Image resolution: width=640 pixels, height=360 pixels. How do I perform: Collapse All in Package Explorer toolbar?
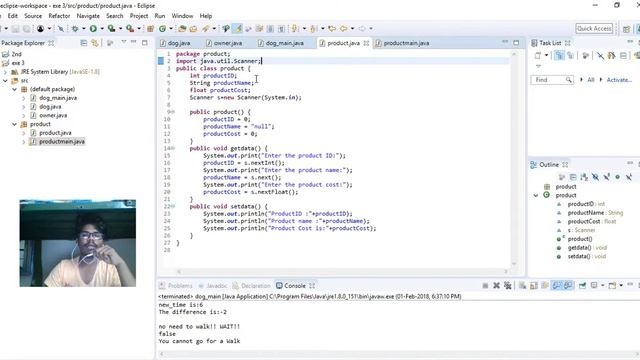84,43
